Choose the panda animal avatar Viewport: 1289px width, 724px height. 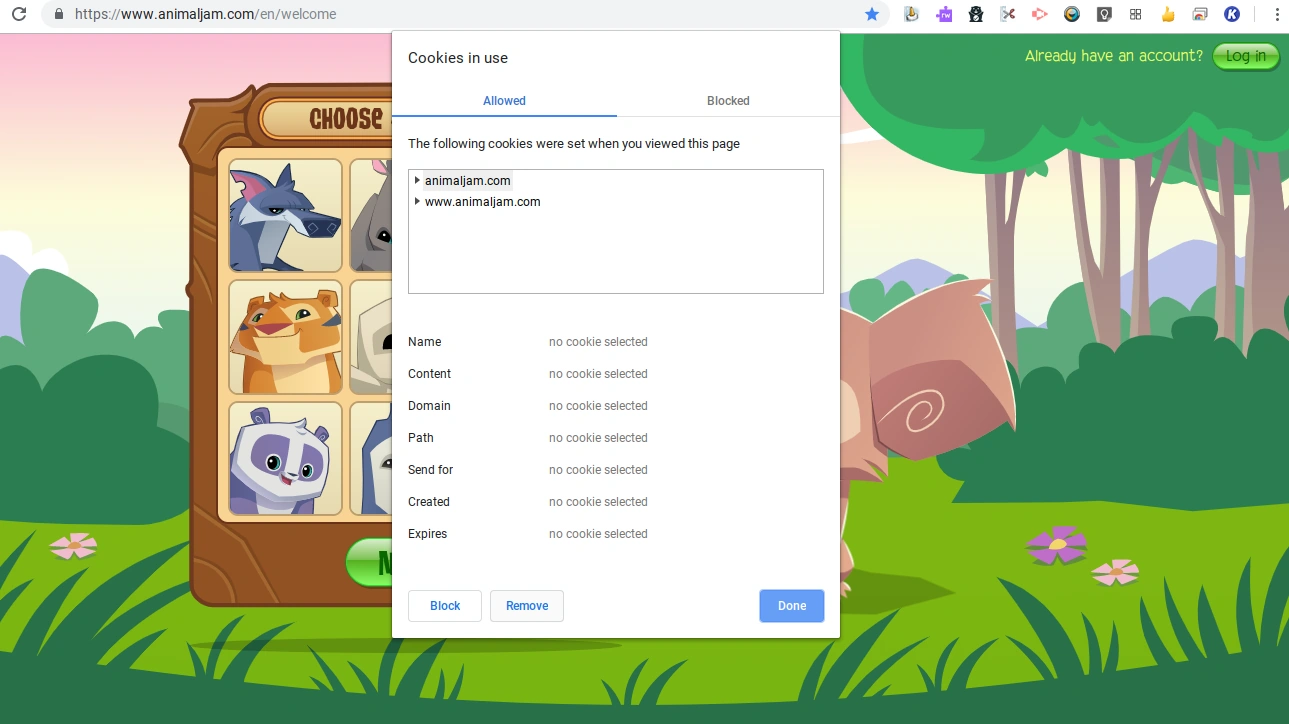click(286, 459)
